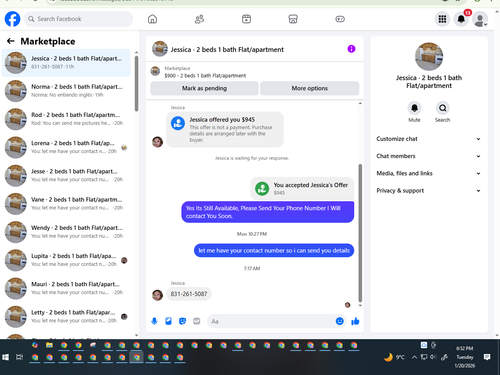Record a voice clip with microphone icon

point(154,321)
